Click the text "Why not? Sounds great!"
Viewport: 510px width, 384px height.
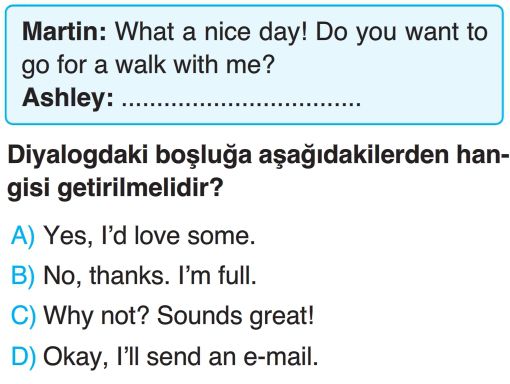[x=179, y=316]
